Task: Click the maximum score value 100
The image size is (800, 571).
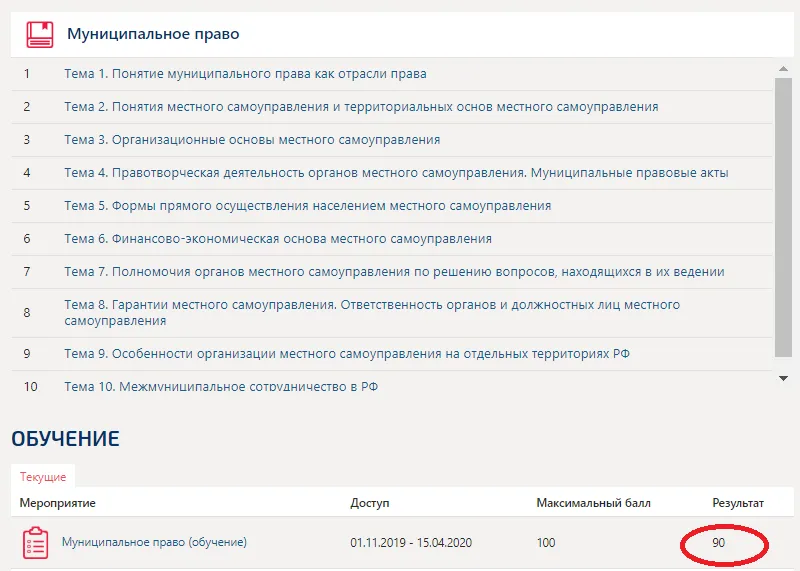Action: pos(545,542)
